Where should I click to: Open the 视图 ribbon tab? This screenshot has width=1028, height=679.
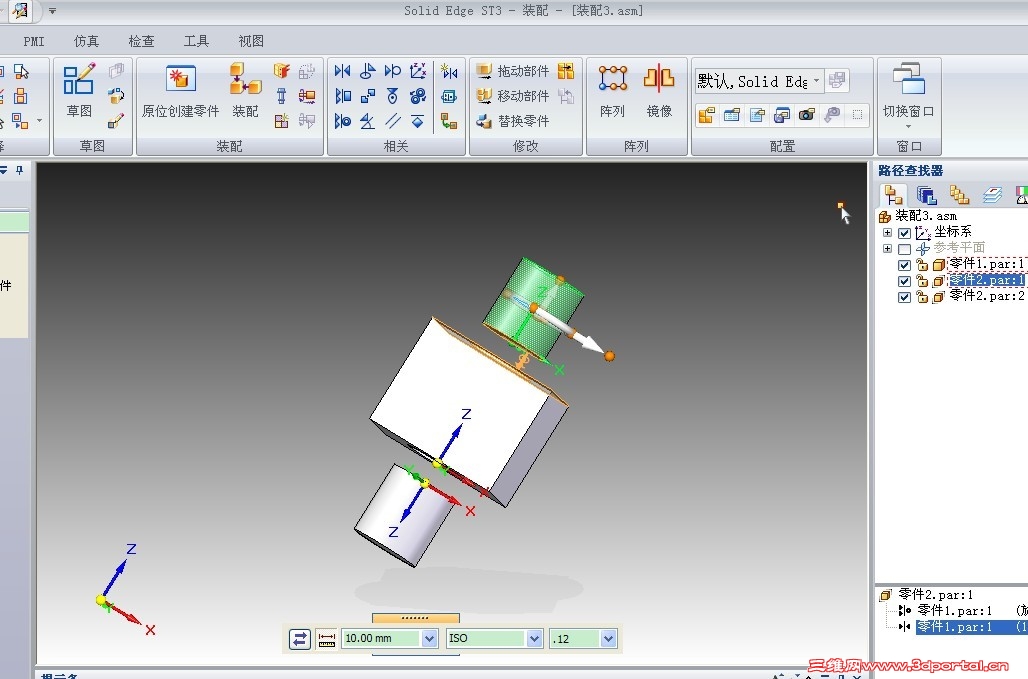pos(251,41)
